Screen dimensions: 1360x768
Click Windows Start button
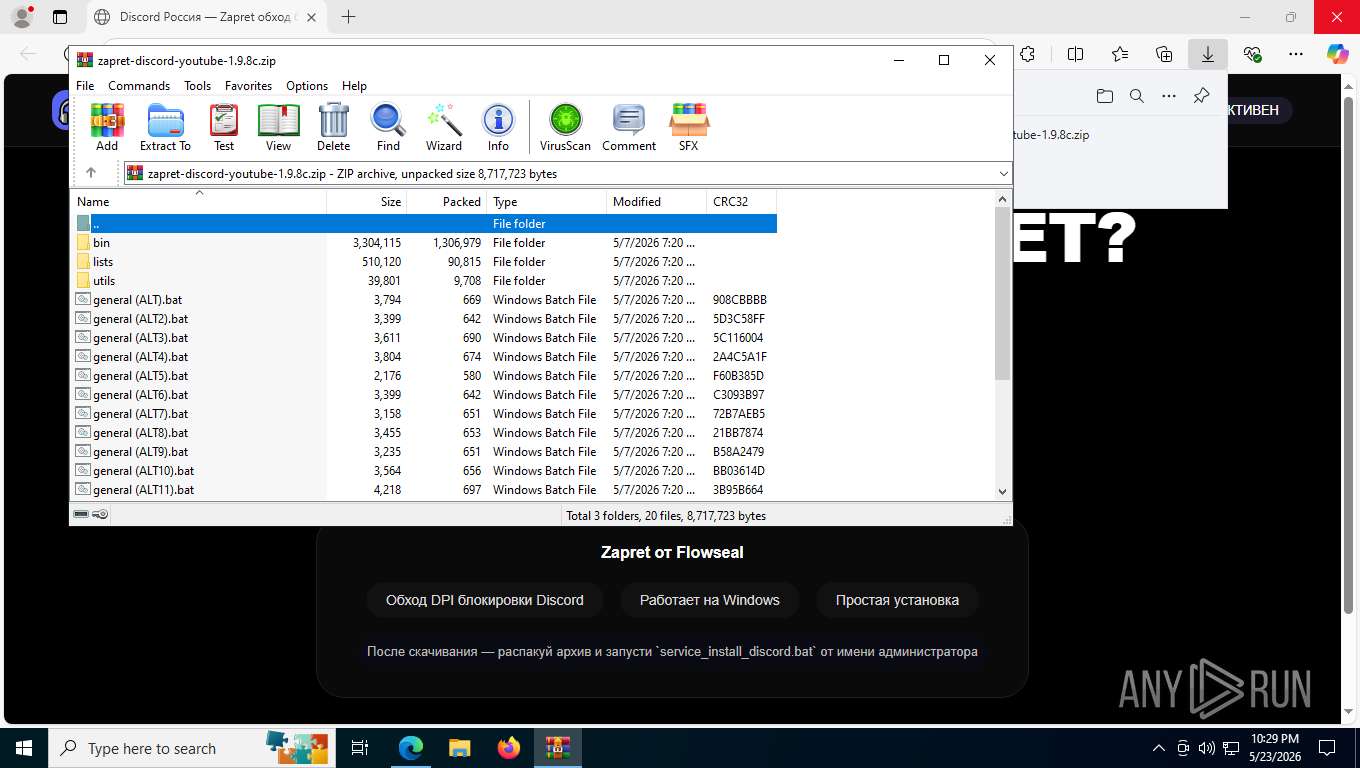[x=24, y=748]
